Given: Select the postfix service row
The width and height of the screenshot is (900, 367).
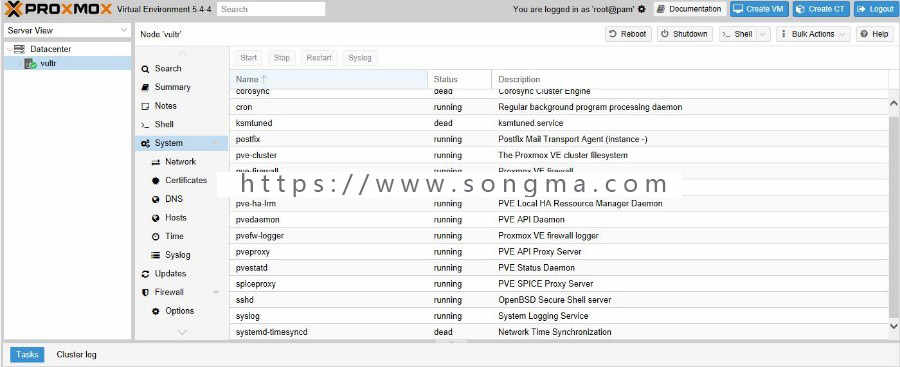Looking at the screenshot, I should point(560,140).
